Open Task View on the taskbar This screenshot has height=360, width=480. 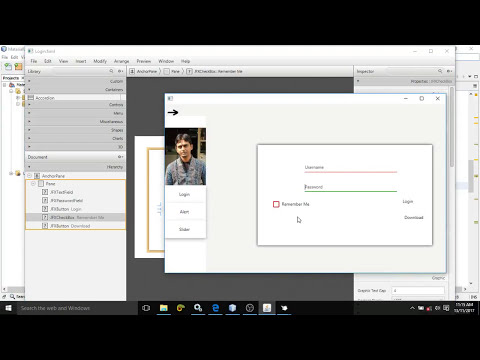click(146, 308)
